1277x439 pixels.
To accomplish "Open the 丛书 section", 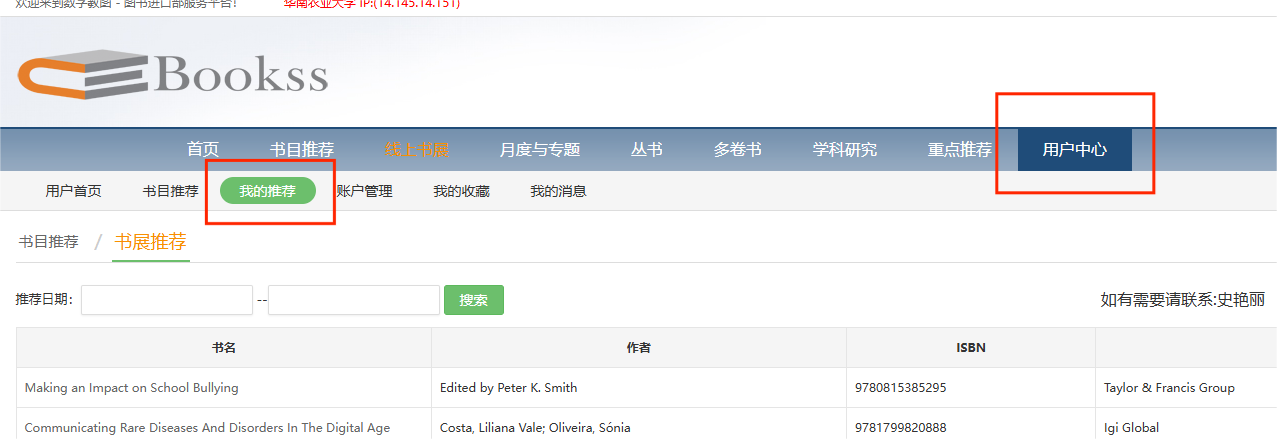I will pos(647,150).
